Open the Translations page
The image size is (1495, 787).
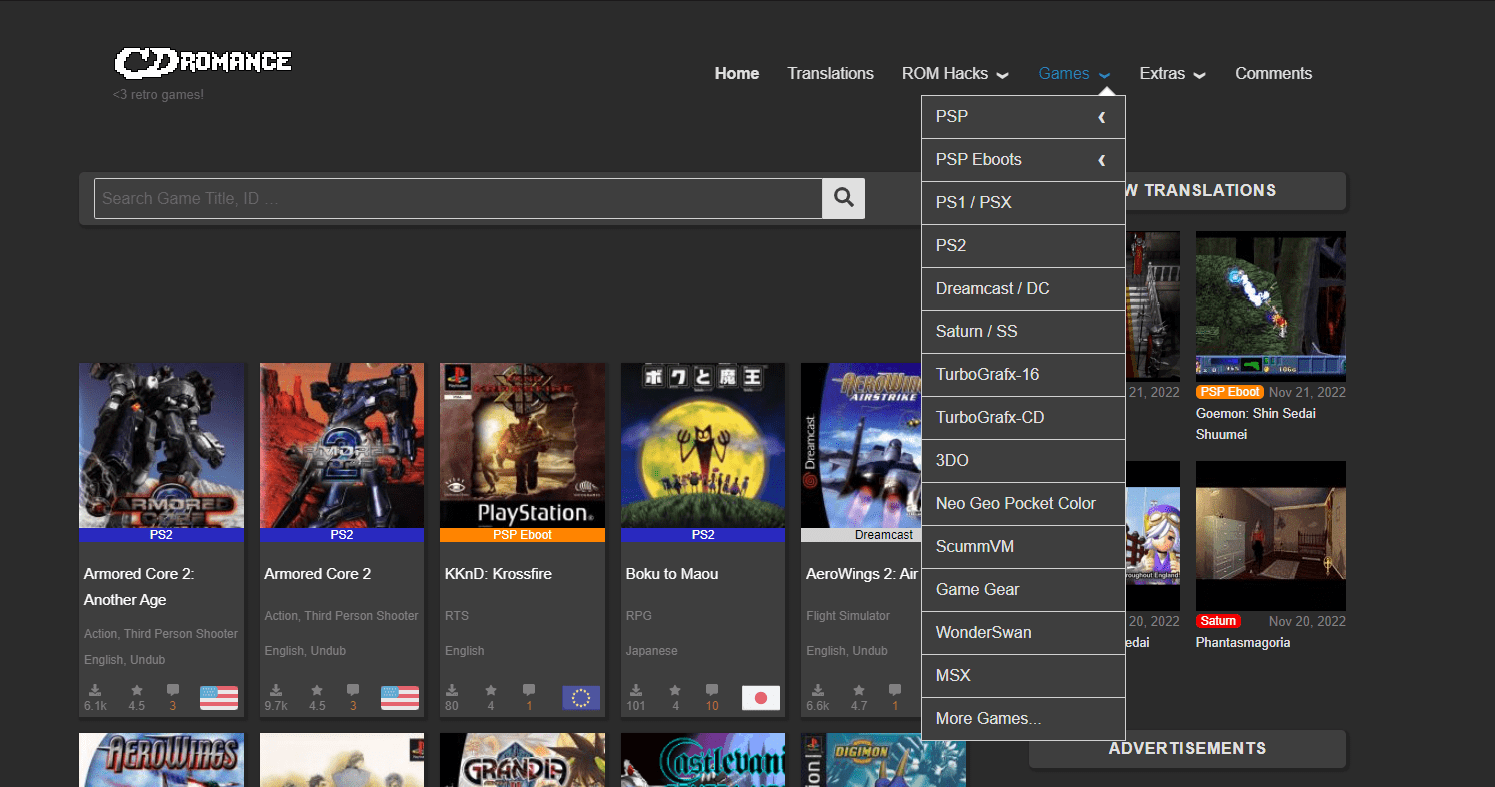[830, 73]
